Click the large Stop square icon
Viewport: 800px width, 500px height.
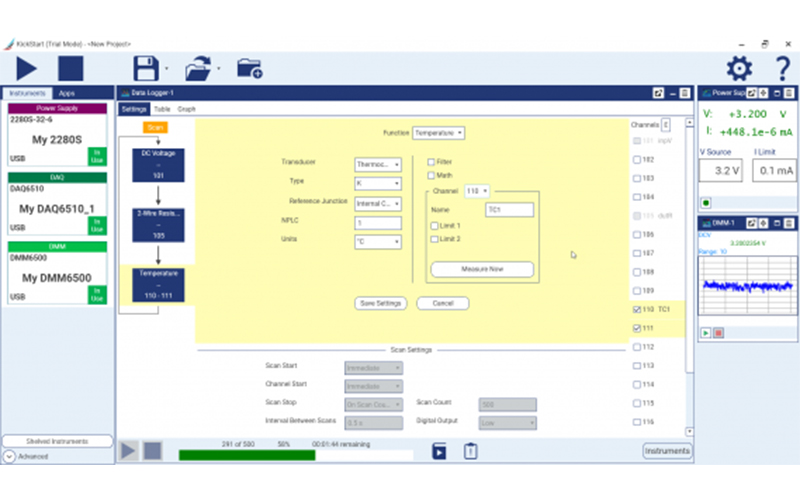(x=70, y=68)
